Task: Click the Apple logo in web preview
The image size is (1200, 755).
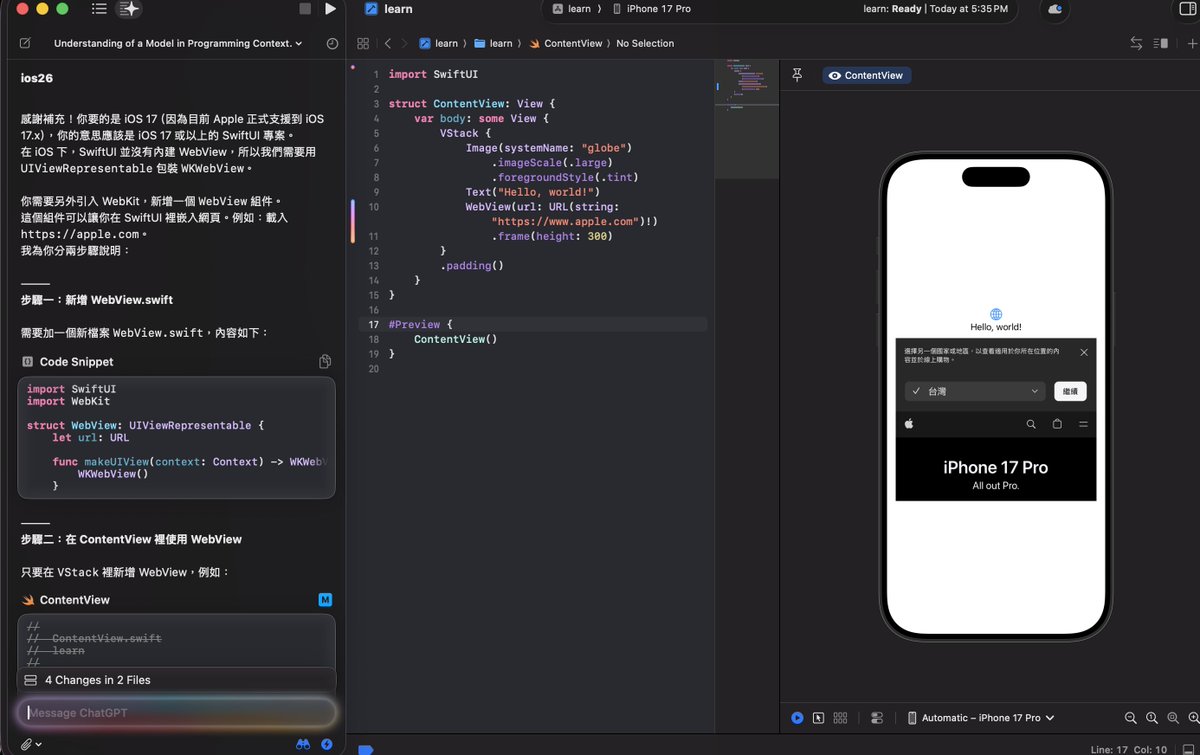Action: [x=909, y=424]
